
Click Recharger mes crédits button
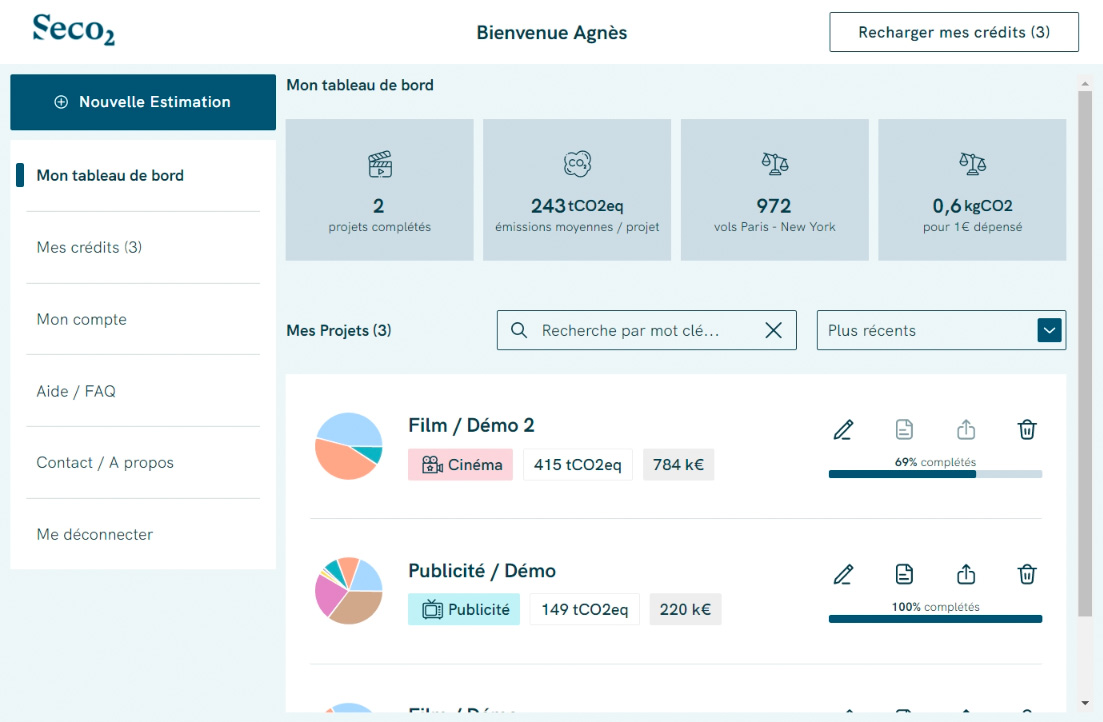(x=954, y=32)
